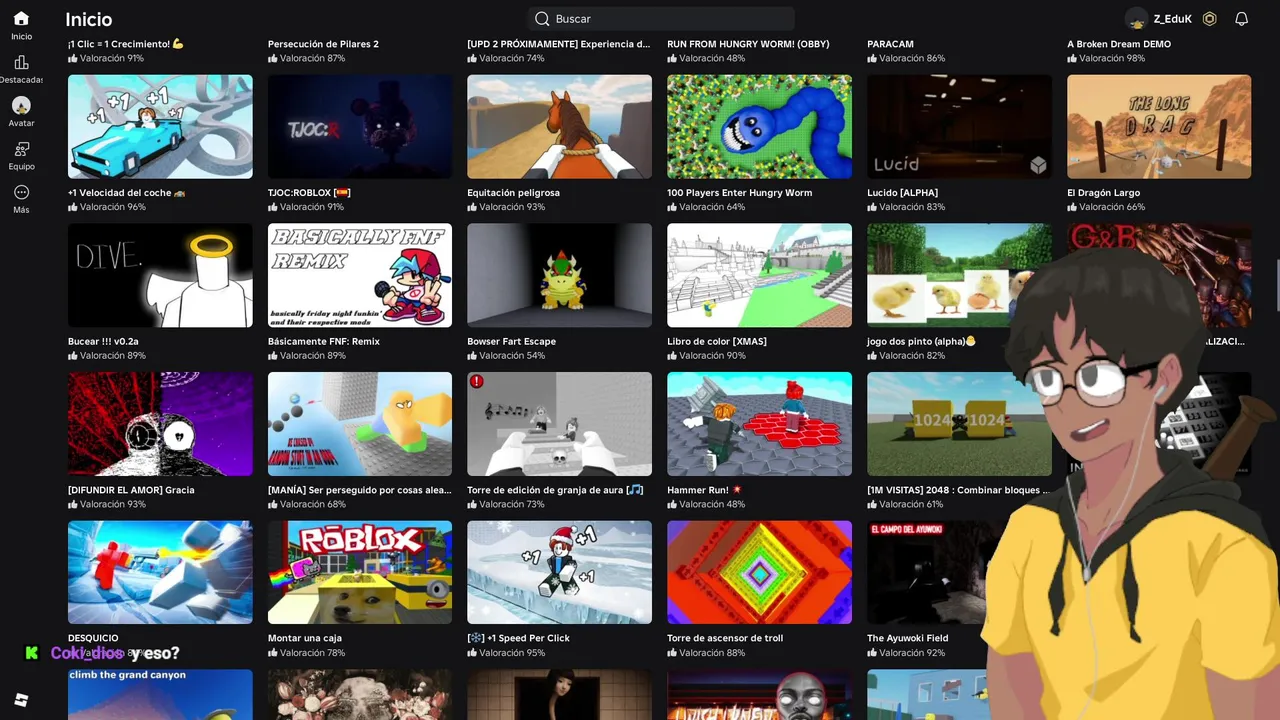The image size is (1280, 720).
Task: Click Equitación peligrosa title text
Action: click(x=513, y=193)
